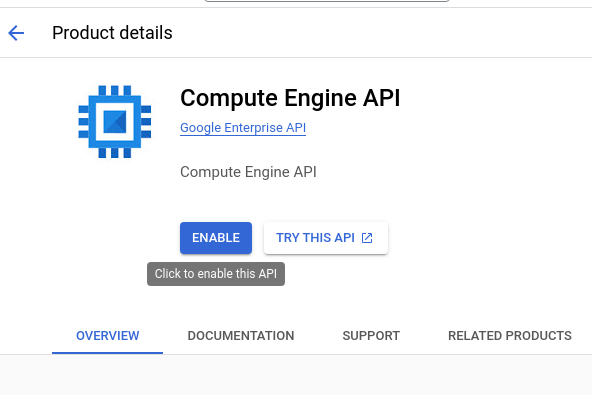This screenshot has width=592, height=395.
Task: Switch to the Documentation tab
Action: tap(241, 336)
